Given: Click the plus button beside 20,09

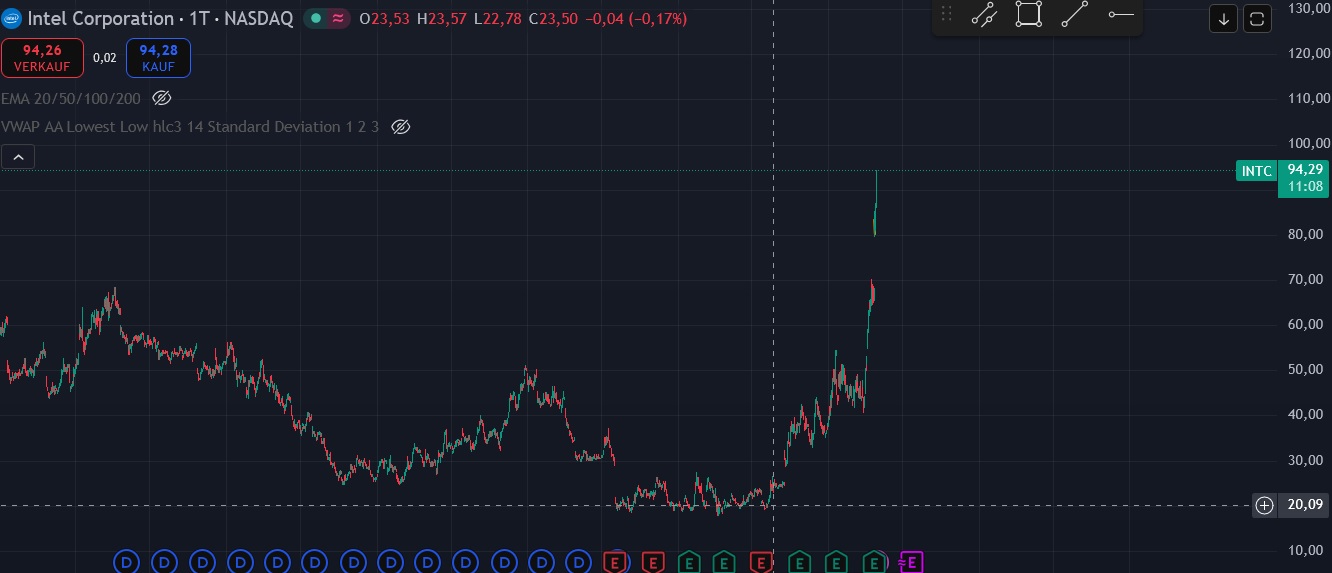Looking at the screenshot, I should (1264, 505).
